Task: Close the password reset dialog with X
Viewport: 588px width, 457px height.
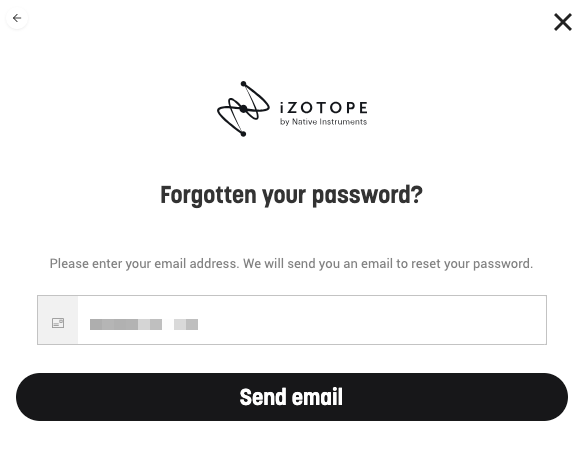Action: click(x=563, y=22)
